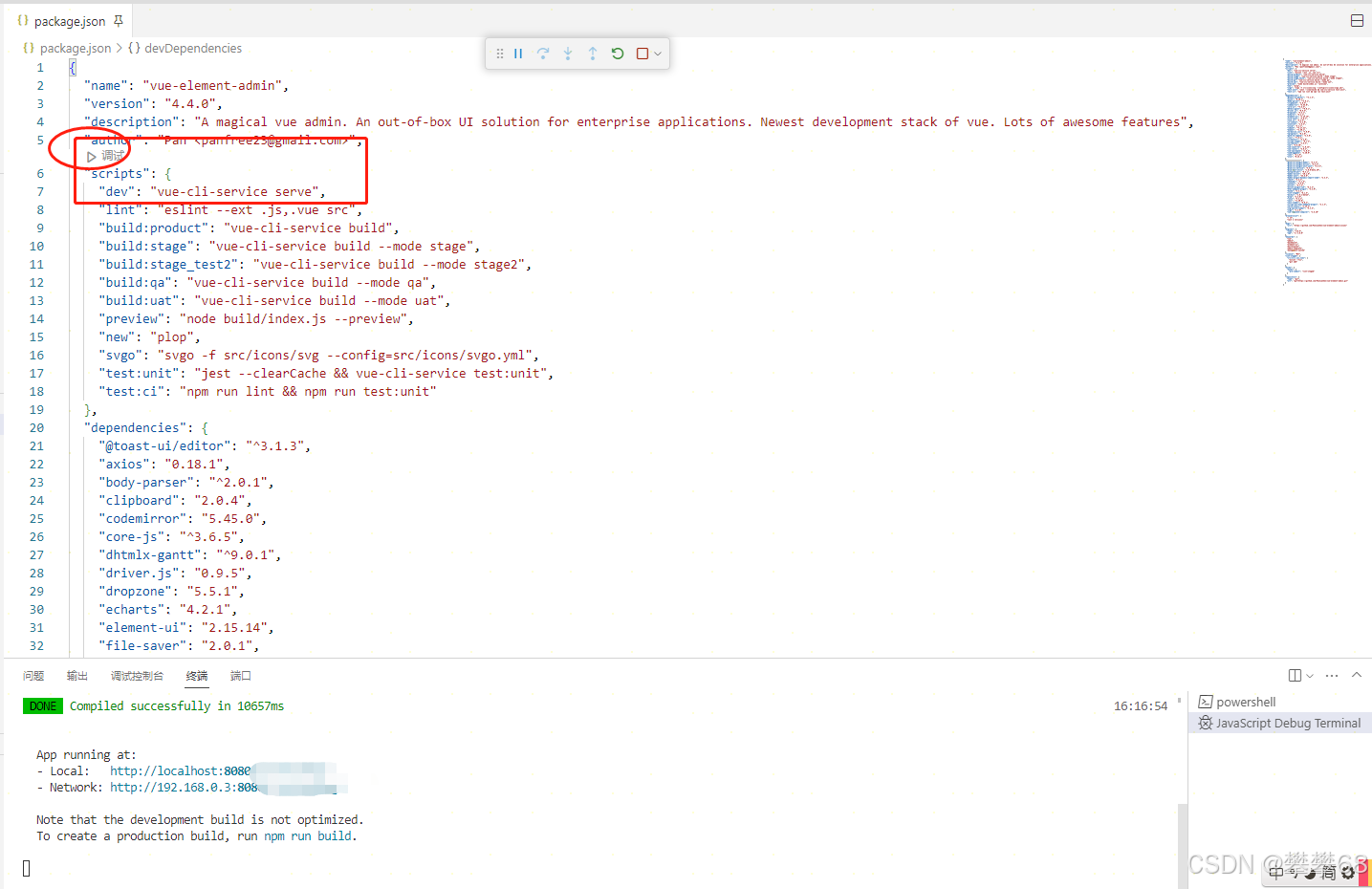Switch to the 调试控制台 tab
The height and width of the screenshot is (889, 1372).
tap(137, 675)
